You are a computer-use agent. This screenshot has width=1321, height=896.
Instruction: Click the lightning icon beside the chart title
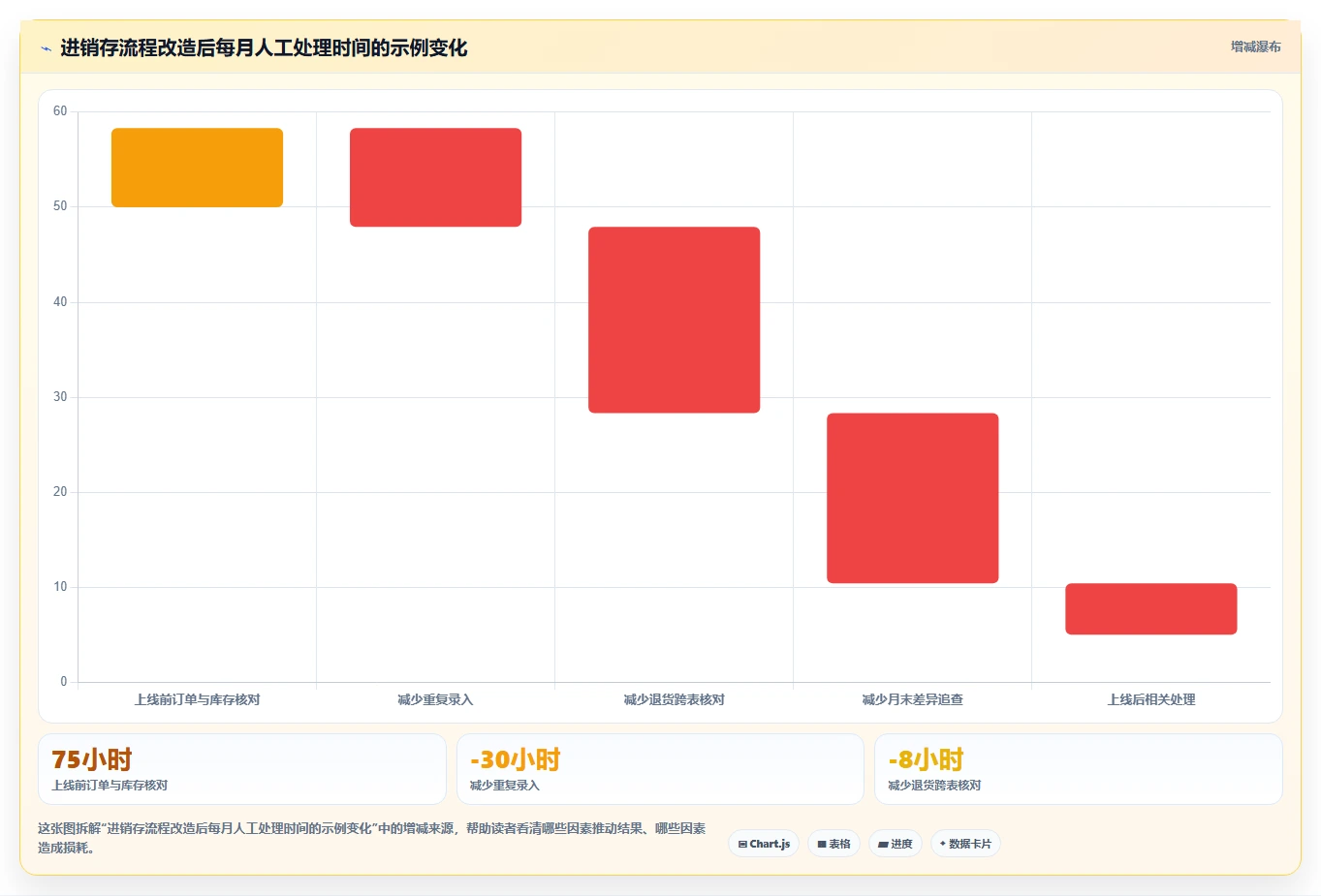pos(46,48)
